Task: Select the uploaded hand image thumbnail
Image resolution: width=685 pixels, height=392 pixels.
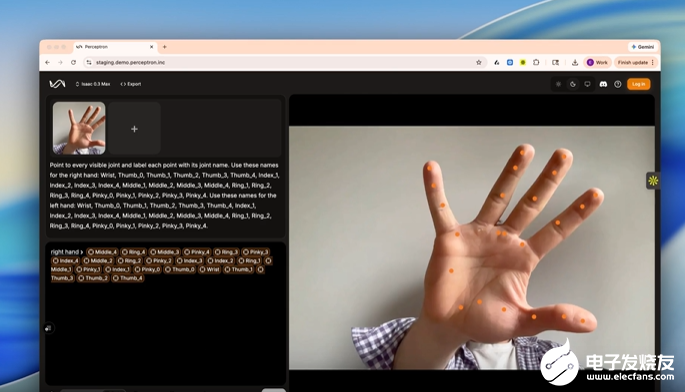Action: click(79, 128)
